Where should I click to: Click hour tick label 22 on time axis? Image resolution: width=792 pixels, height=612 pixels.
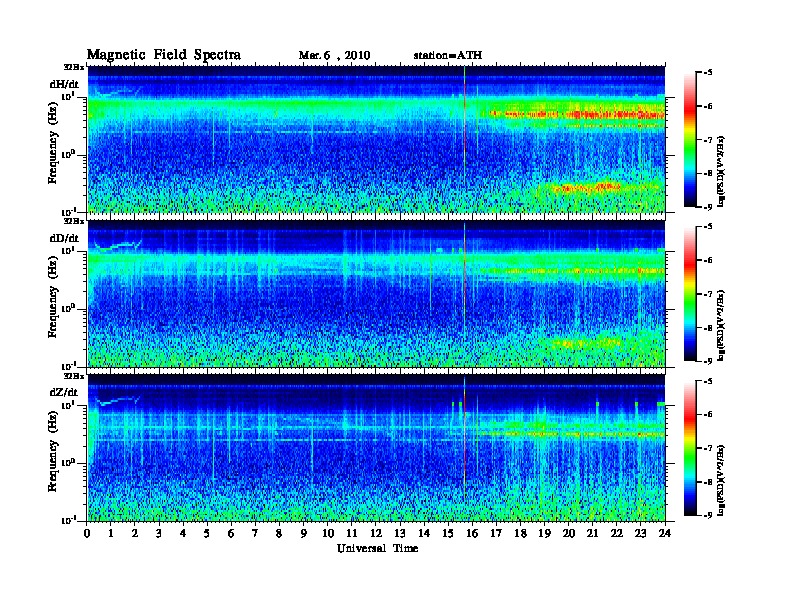pyautogui.click(x=617, y=533)
